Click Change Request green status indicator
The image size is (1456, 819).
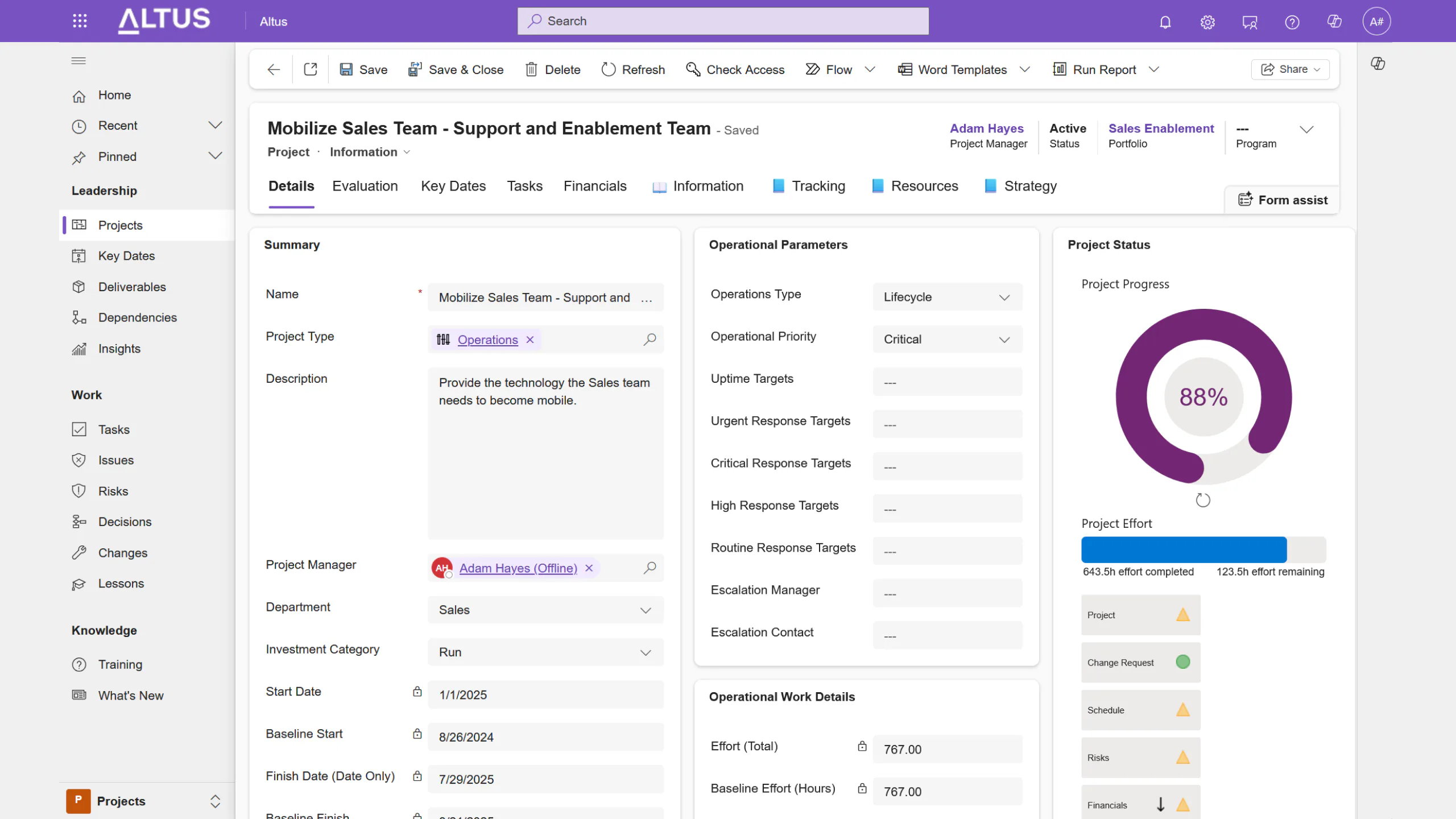pos(1183,662)
